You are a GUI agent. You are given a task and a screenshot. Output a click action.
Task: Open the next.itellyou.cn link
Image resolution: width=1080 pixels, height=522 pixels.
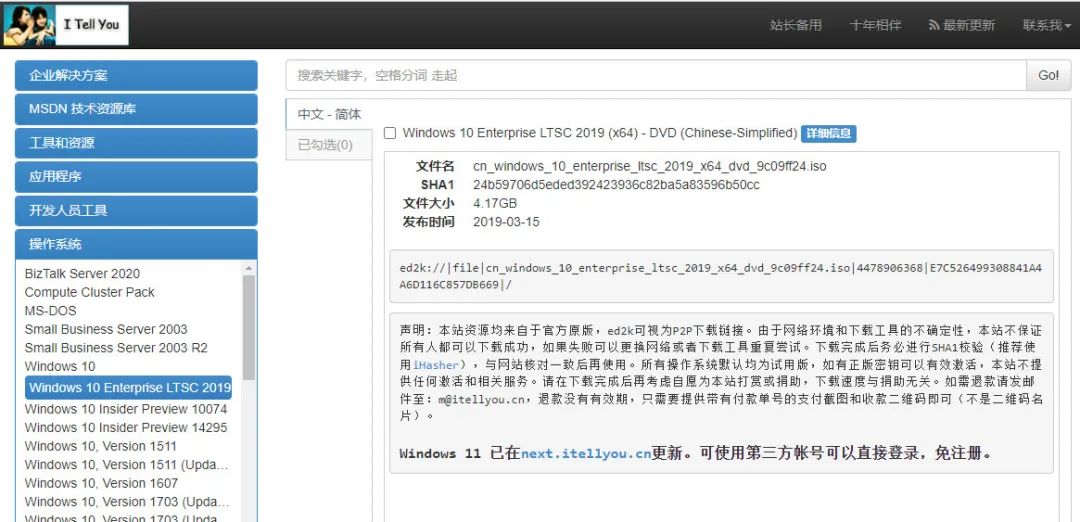click(586, 453)
